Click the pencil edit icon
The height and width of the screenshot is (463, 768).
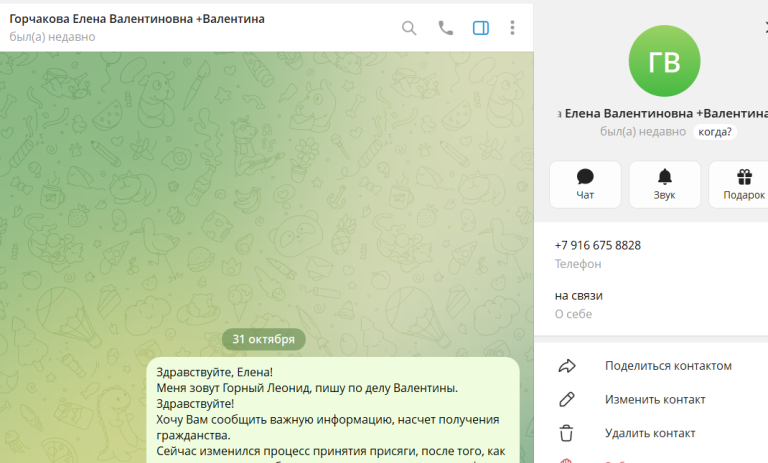tap(567, 400)
